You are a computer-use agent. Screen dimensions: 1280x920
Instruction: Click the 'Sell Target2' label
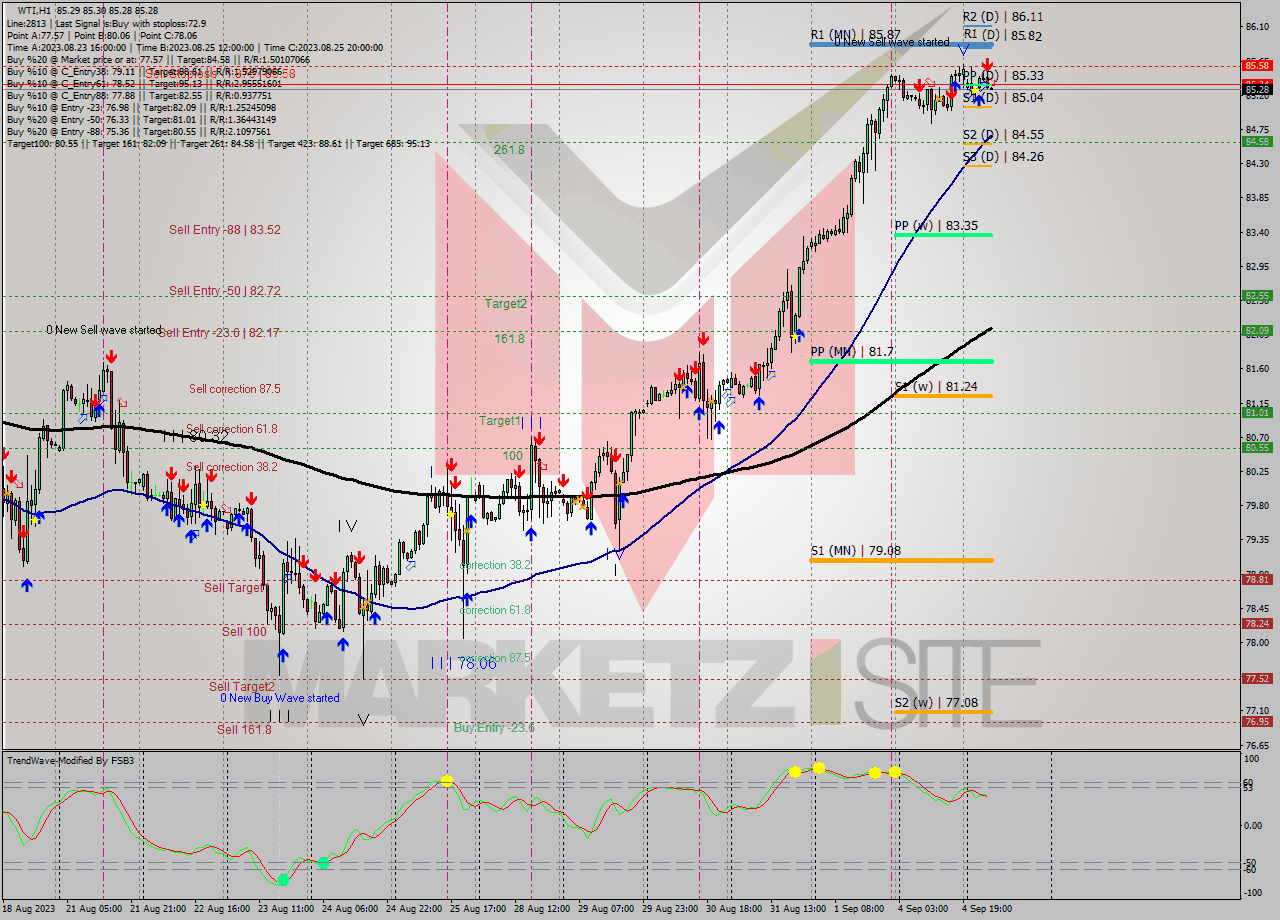tap(242, 687)
